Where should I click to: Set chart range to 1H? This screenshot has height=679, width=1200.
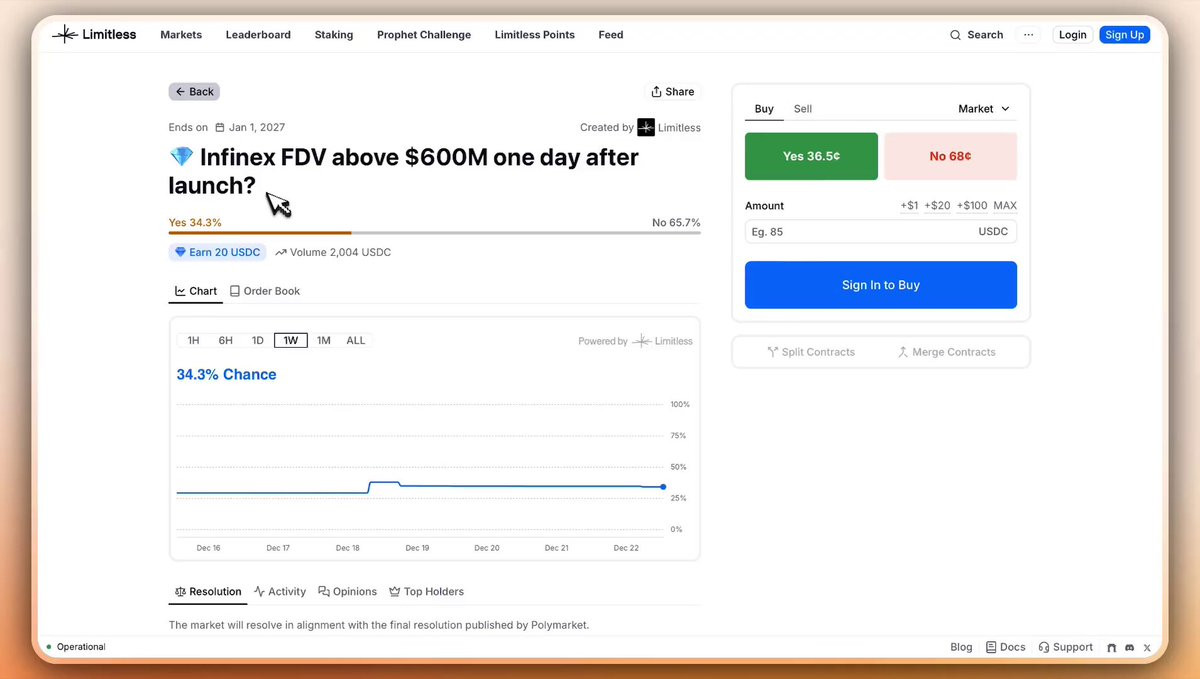click(194, 340)
